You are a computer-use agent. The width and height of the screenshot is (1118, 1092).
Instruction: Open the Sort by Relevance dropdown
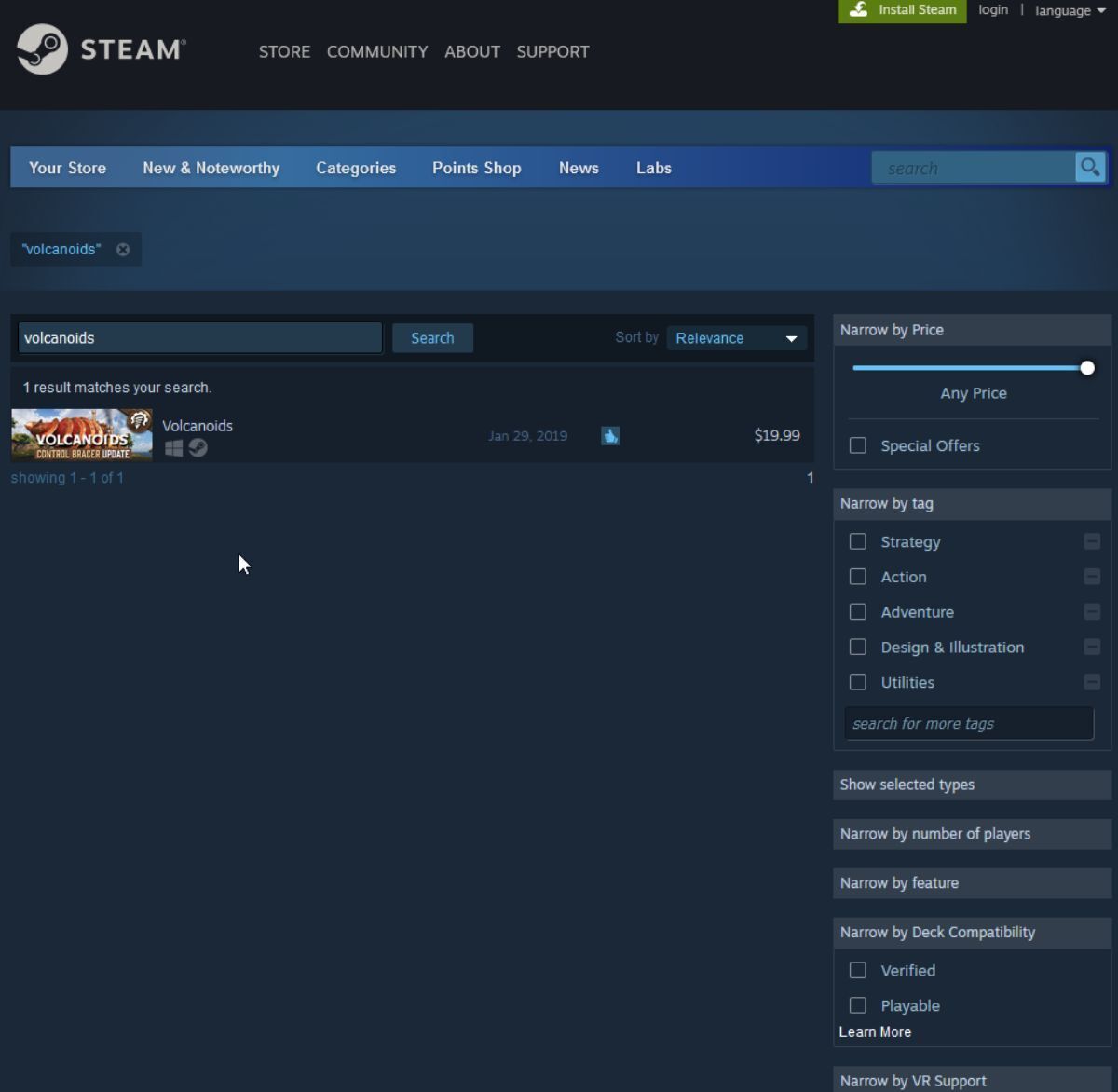[736, 338]
